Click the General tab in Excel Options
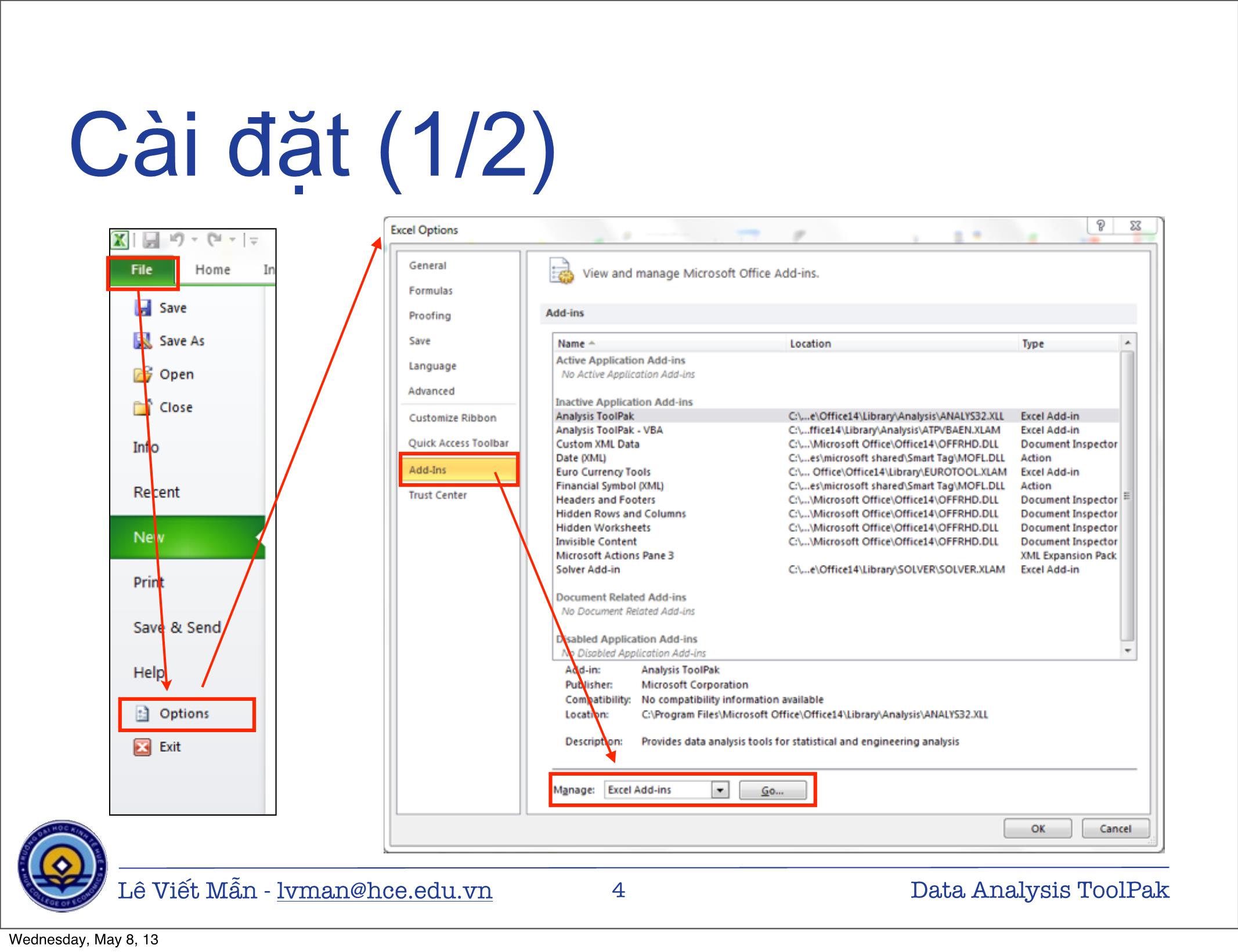1238x952 pixels. click(427, 265)
